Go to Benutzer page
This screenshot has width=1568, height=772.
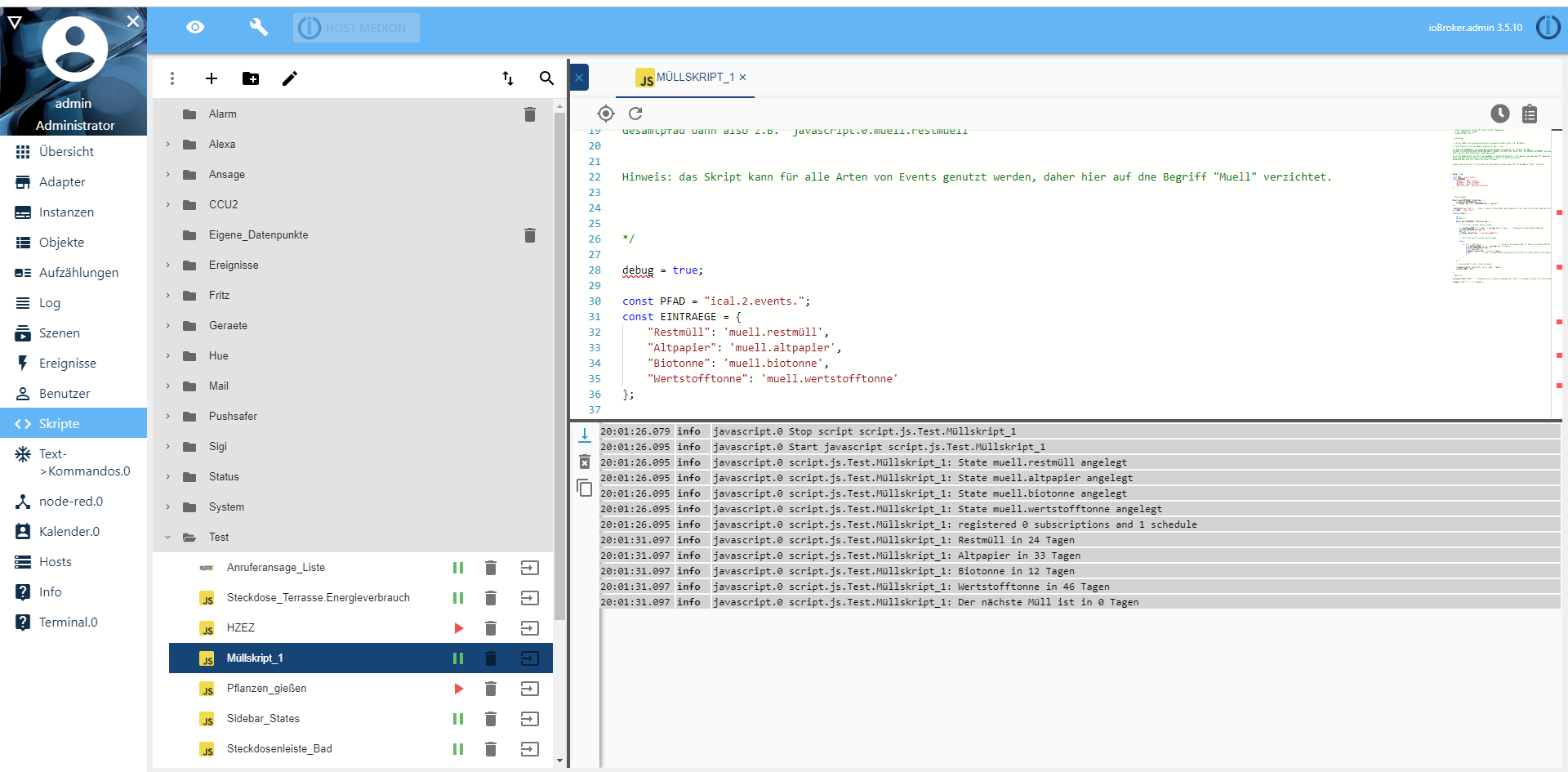tap(73, 394)
